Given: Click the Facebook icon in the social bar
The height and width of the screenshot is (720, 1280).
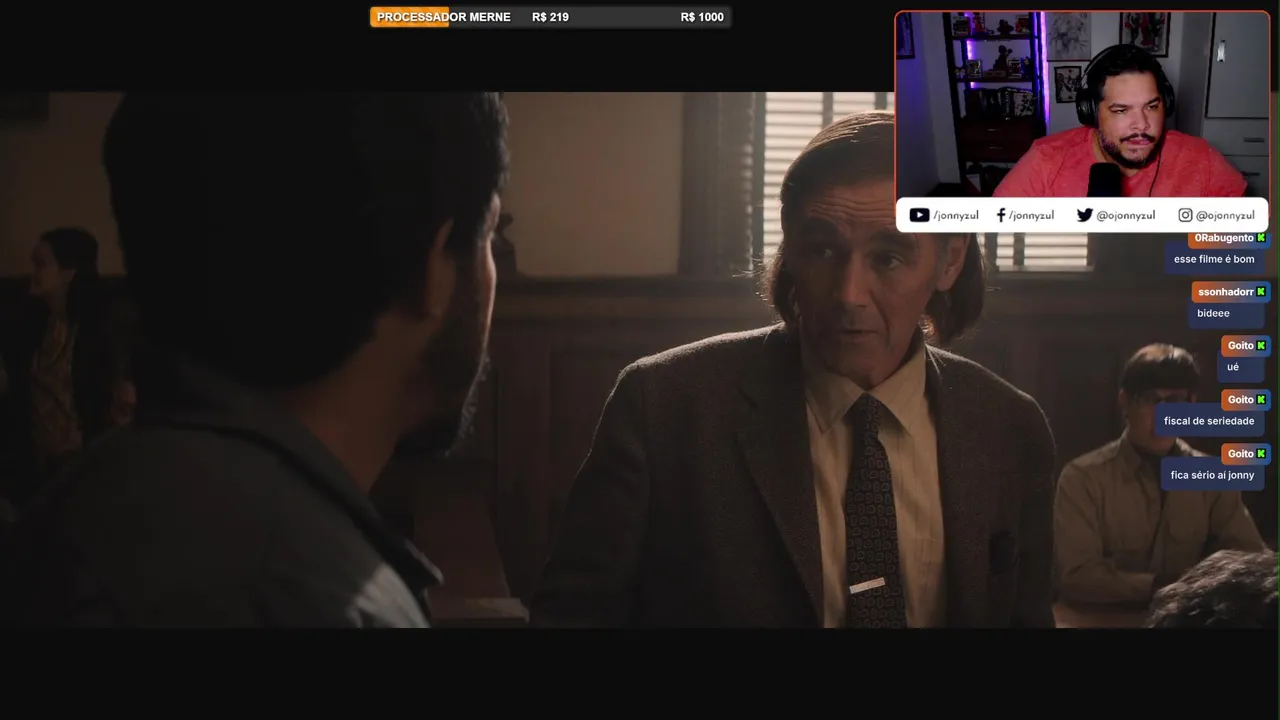Looking at the screenshot, I should (1001, 215).
